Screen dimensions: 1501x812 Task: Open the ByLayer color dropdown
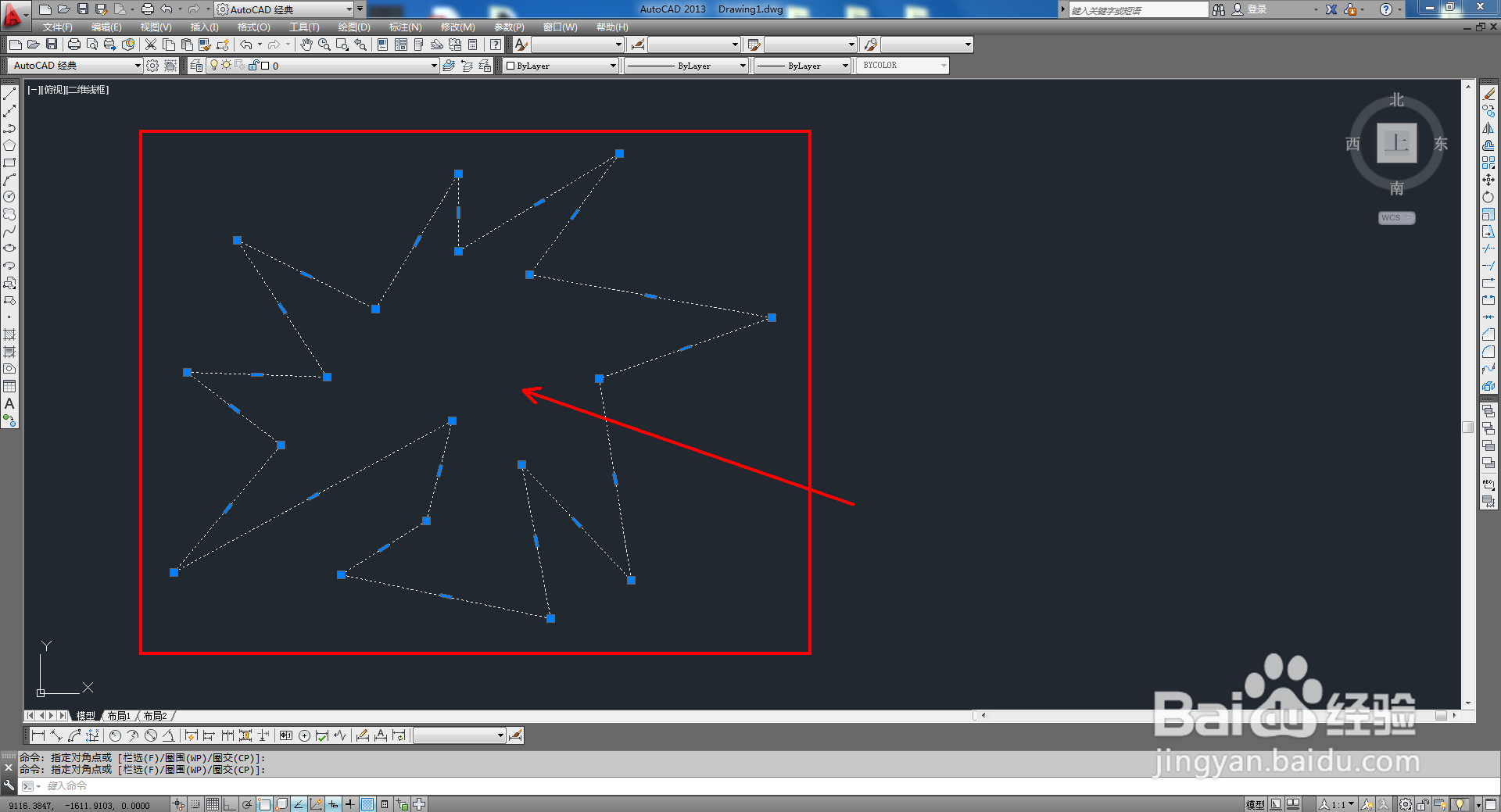point(561,66)
